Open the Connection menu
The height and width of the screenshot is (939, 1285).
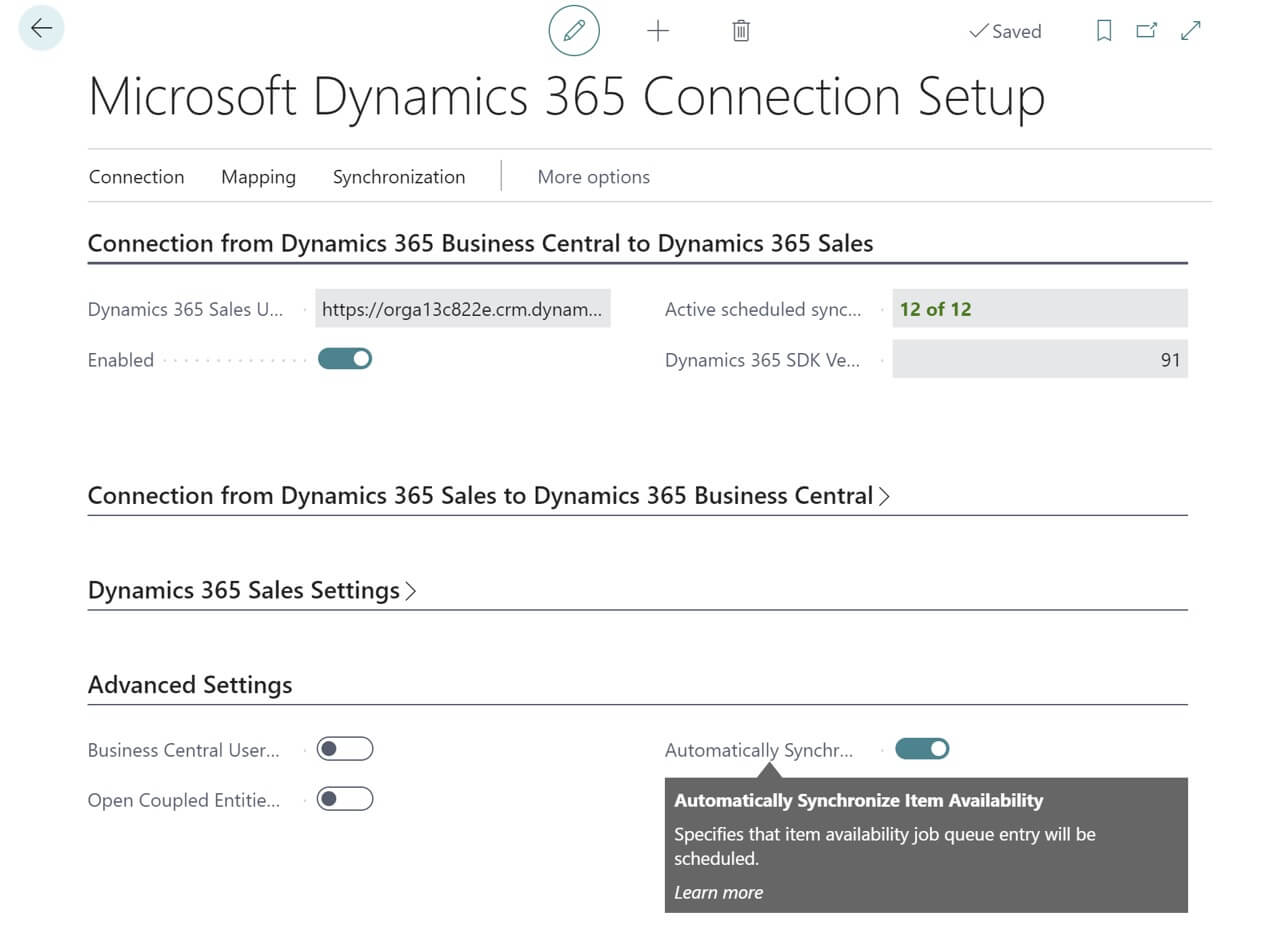click(x=137, y=177)
